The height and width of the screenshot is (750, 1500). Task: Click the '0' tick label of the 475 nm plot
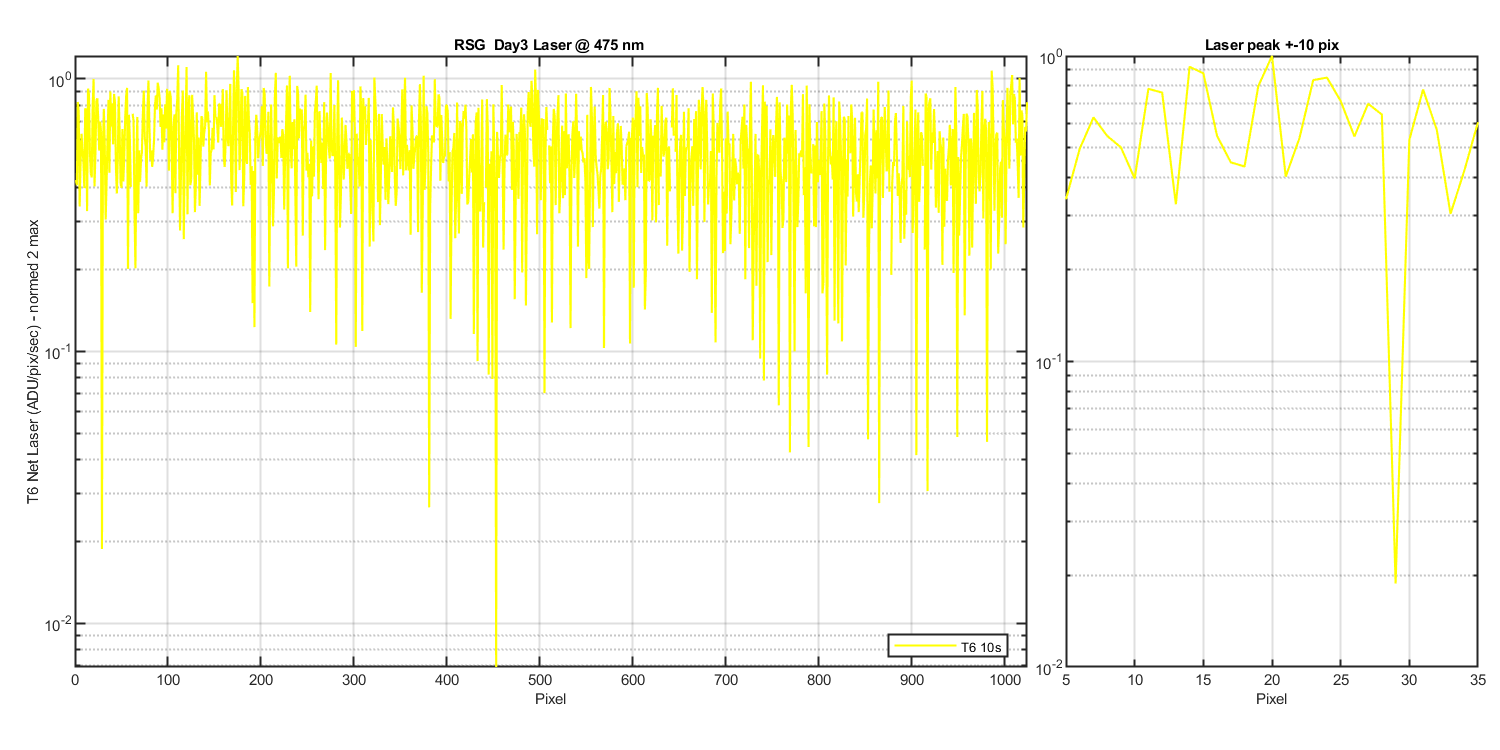pos(75,681)
